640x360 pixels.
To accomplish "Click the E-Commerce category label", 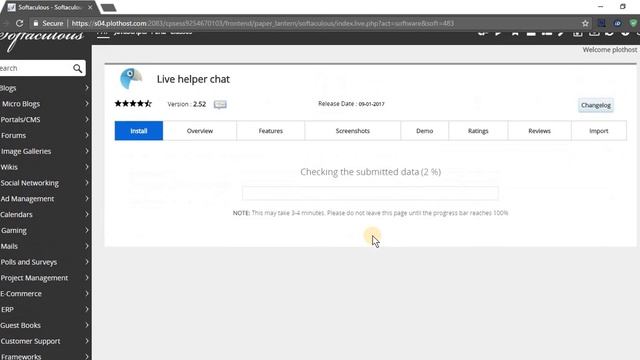I will pos(21,294).
